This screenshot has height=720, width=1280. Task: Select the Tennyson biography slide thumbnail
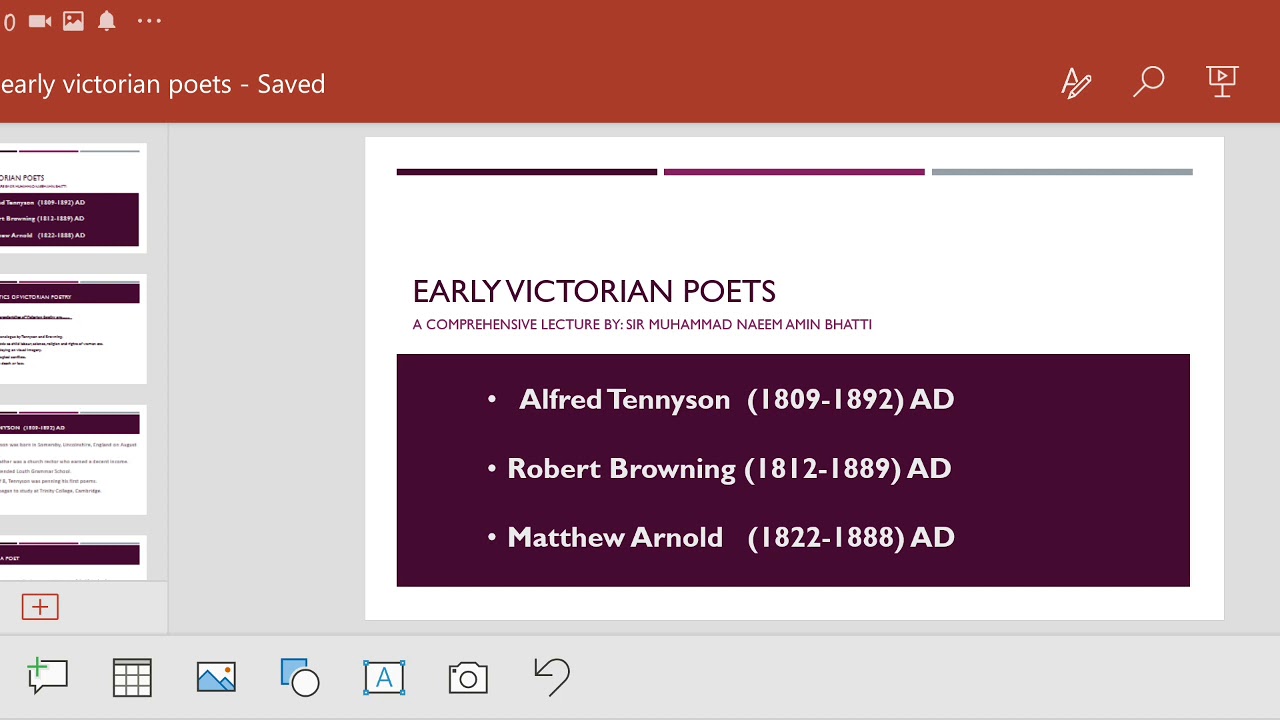tap(73, 460)
